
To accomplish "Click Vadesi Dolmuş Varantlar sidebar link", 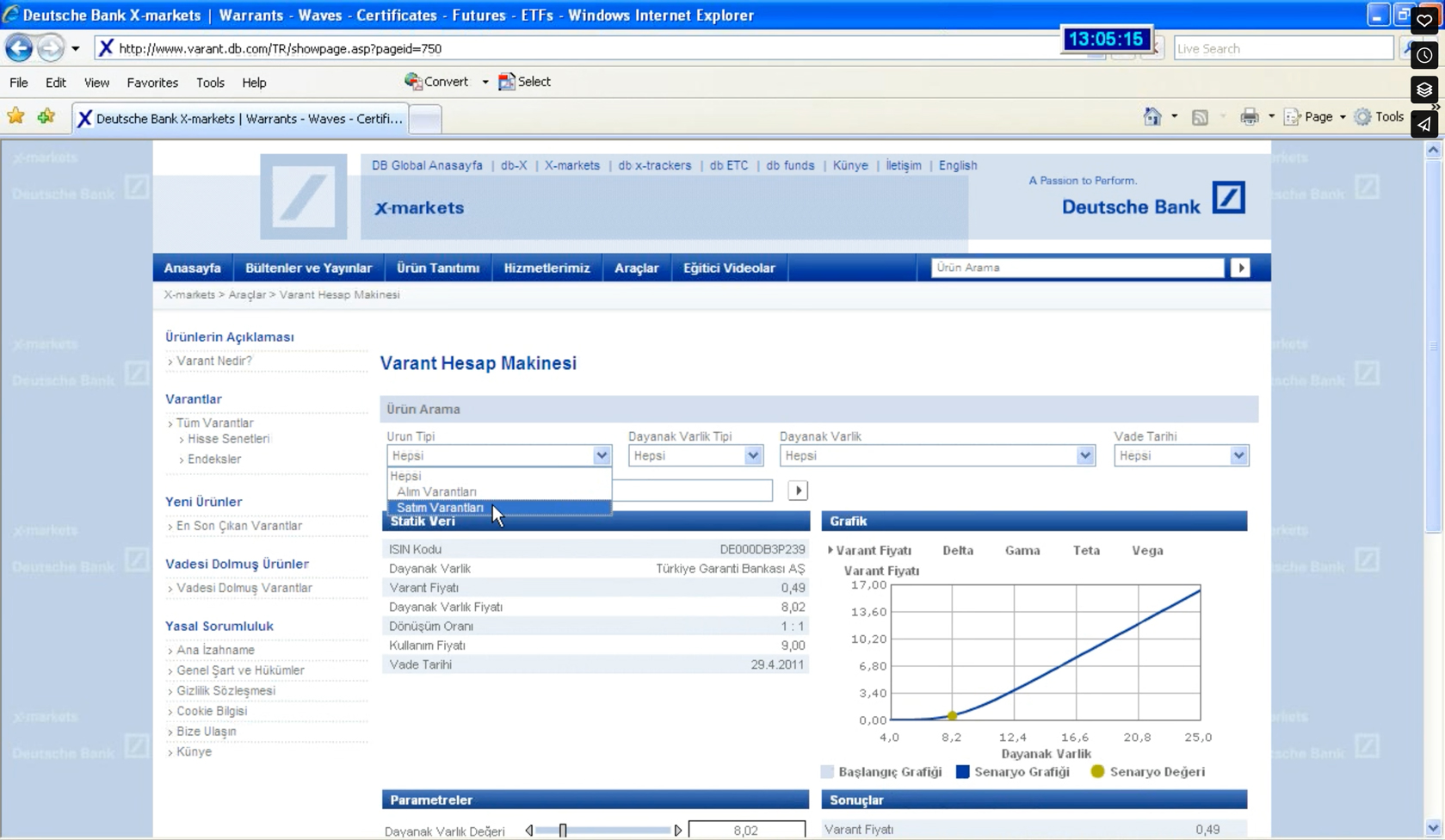I will (244, 588).
